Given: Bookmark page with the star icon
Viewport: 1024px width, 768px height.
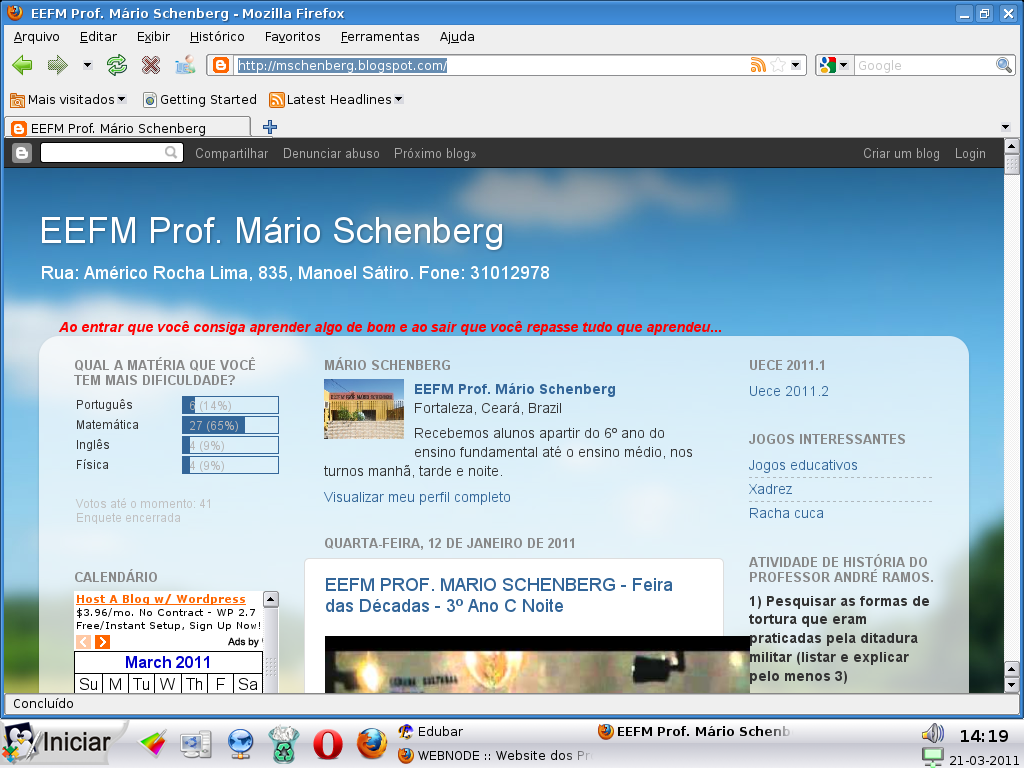Looking at the screenshot, I should pyautogui.click(x=778, y=65).
